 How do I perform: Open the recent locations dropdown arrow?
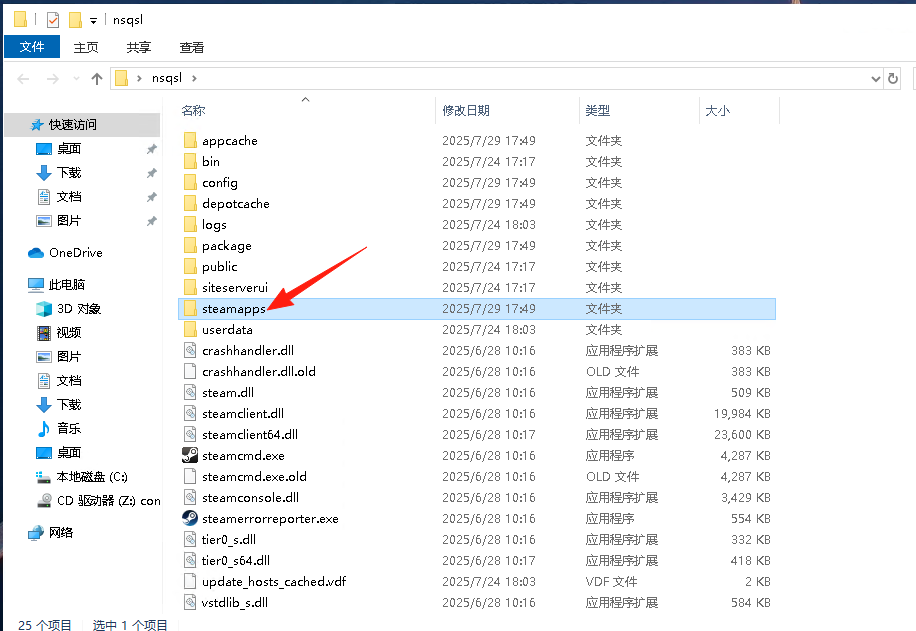pyautogui.click(x=76, y=78)
